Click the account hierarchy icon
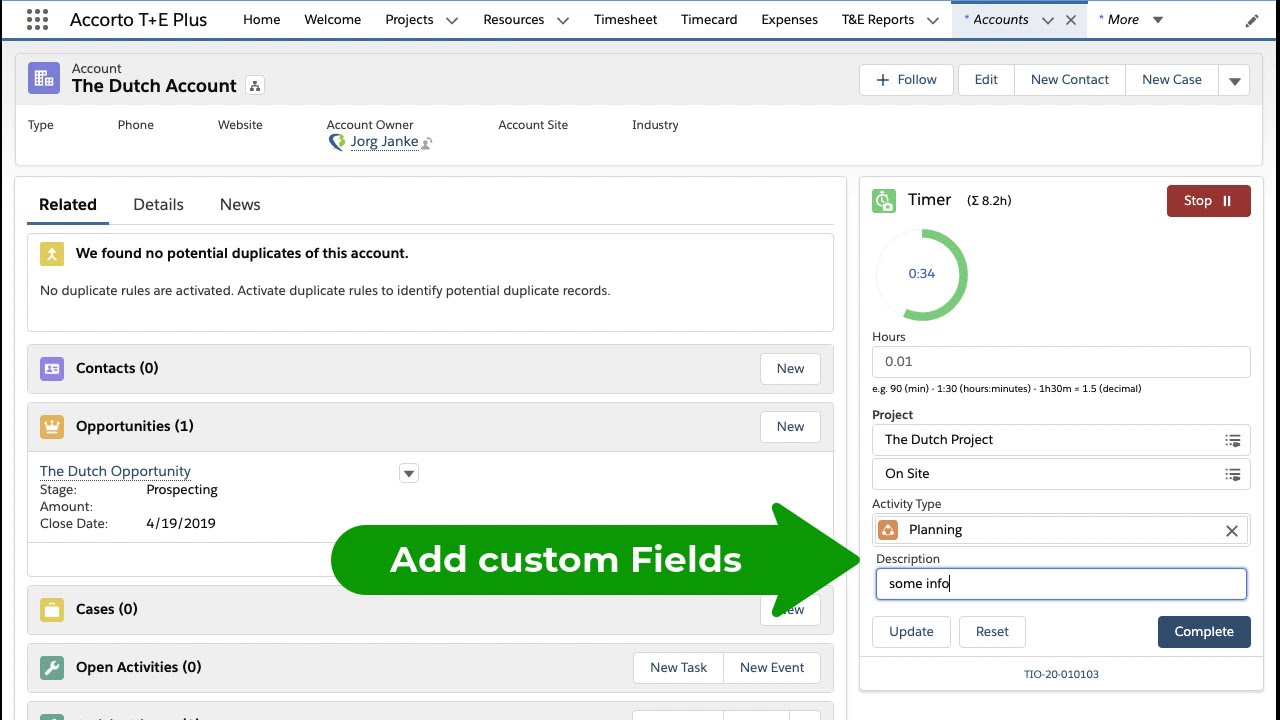The width and height of the screenshot is (1280, 720). (255, 86)
